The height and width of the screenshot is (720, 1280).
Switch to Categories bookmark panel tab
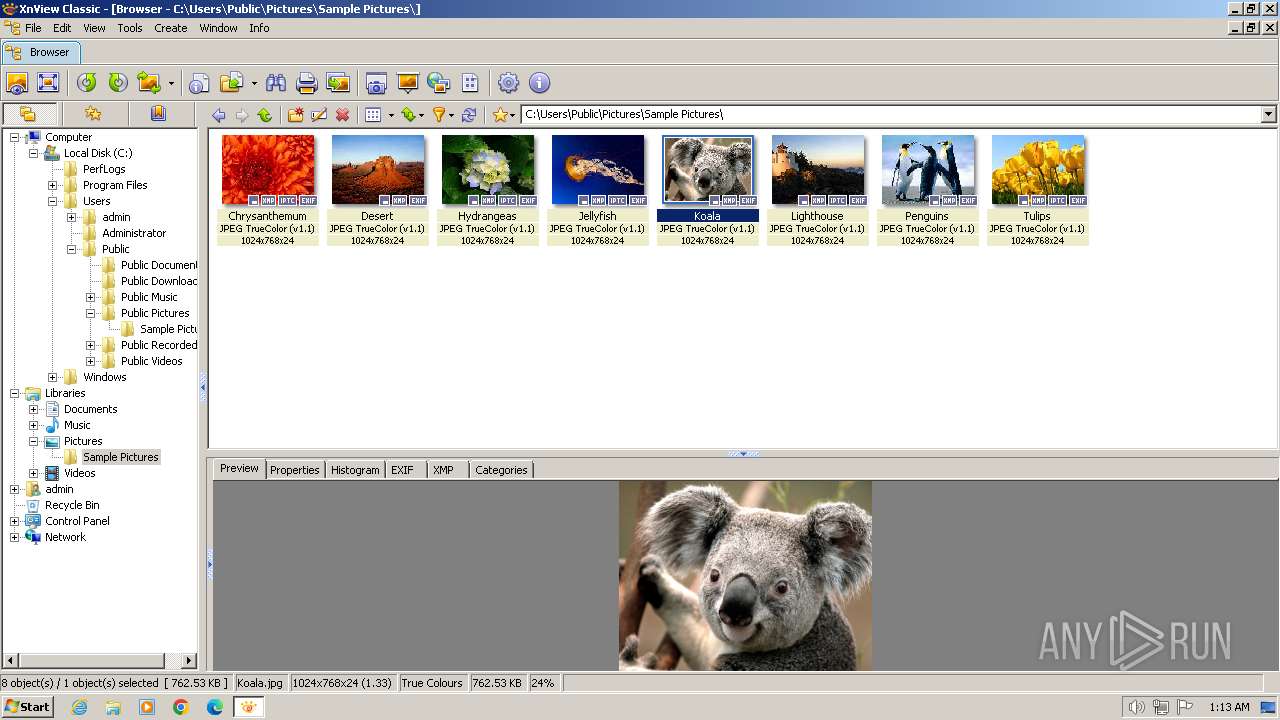[158, 113]
